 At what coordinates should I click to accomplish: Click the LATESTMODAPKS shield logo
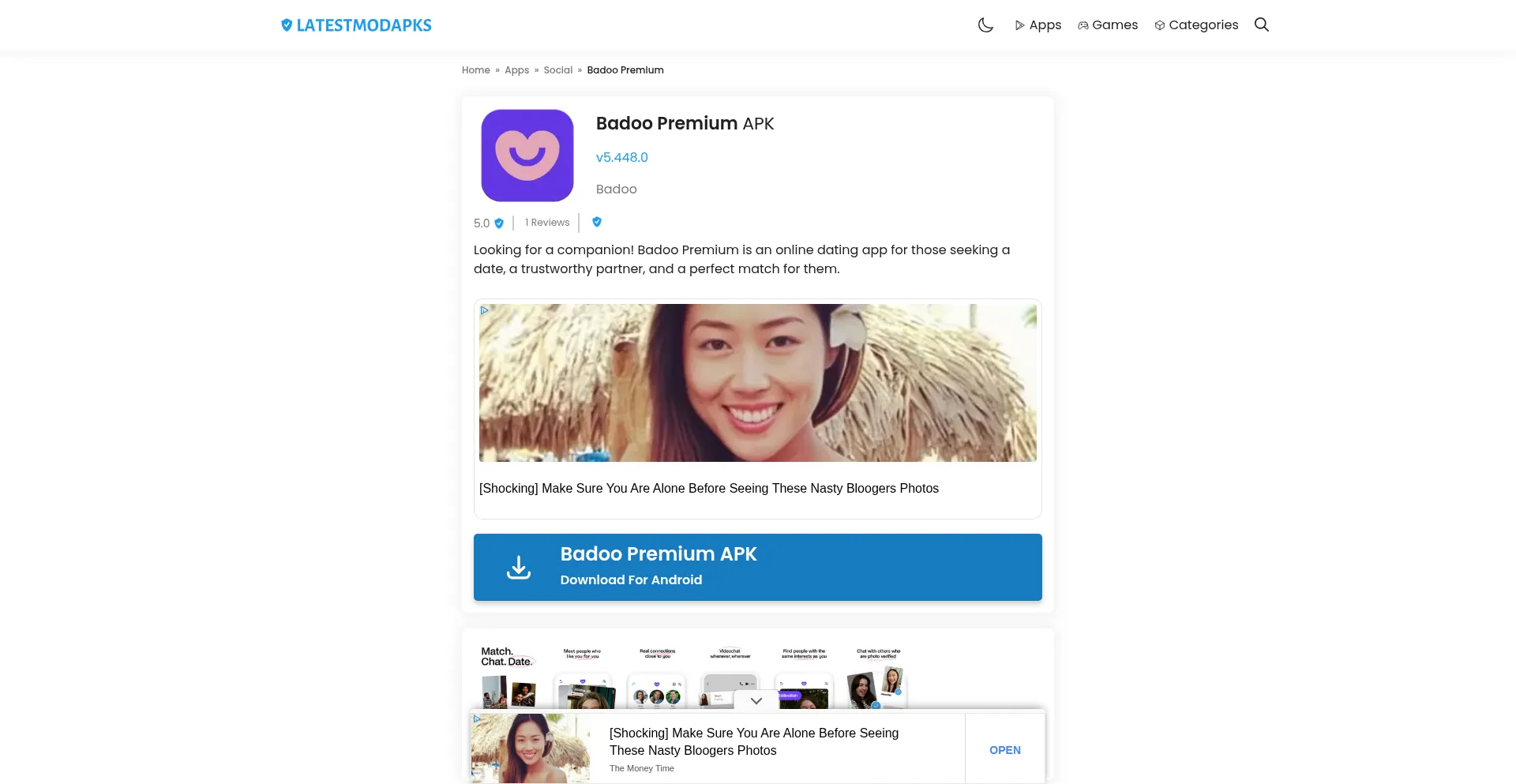286,24
